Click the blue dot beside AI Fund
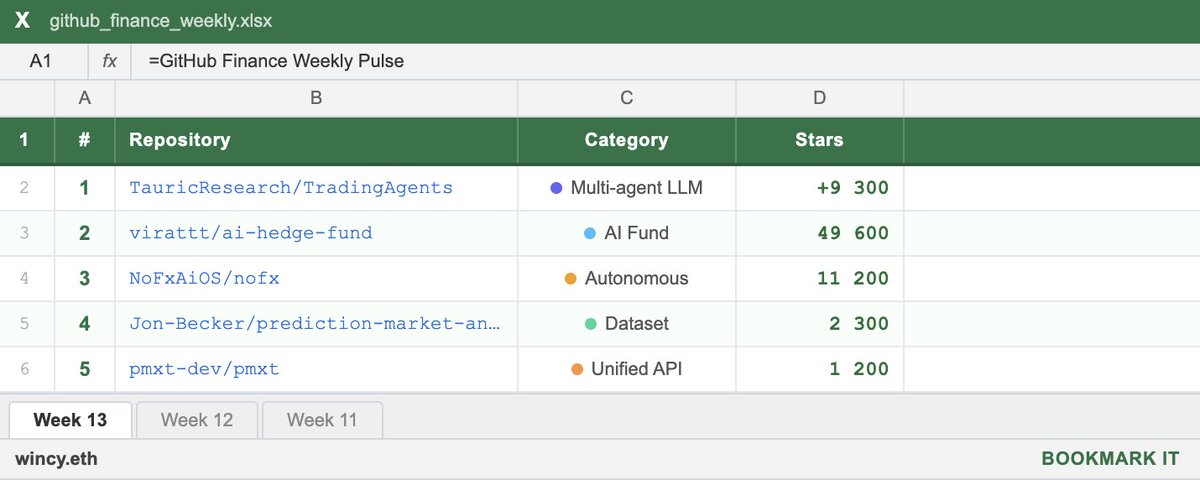This screenshot has width=1200, height=480. pyautogui.click(x=590, y=233)
